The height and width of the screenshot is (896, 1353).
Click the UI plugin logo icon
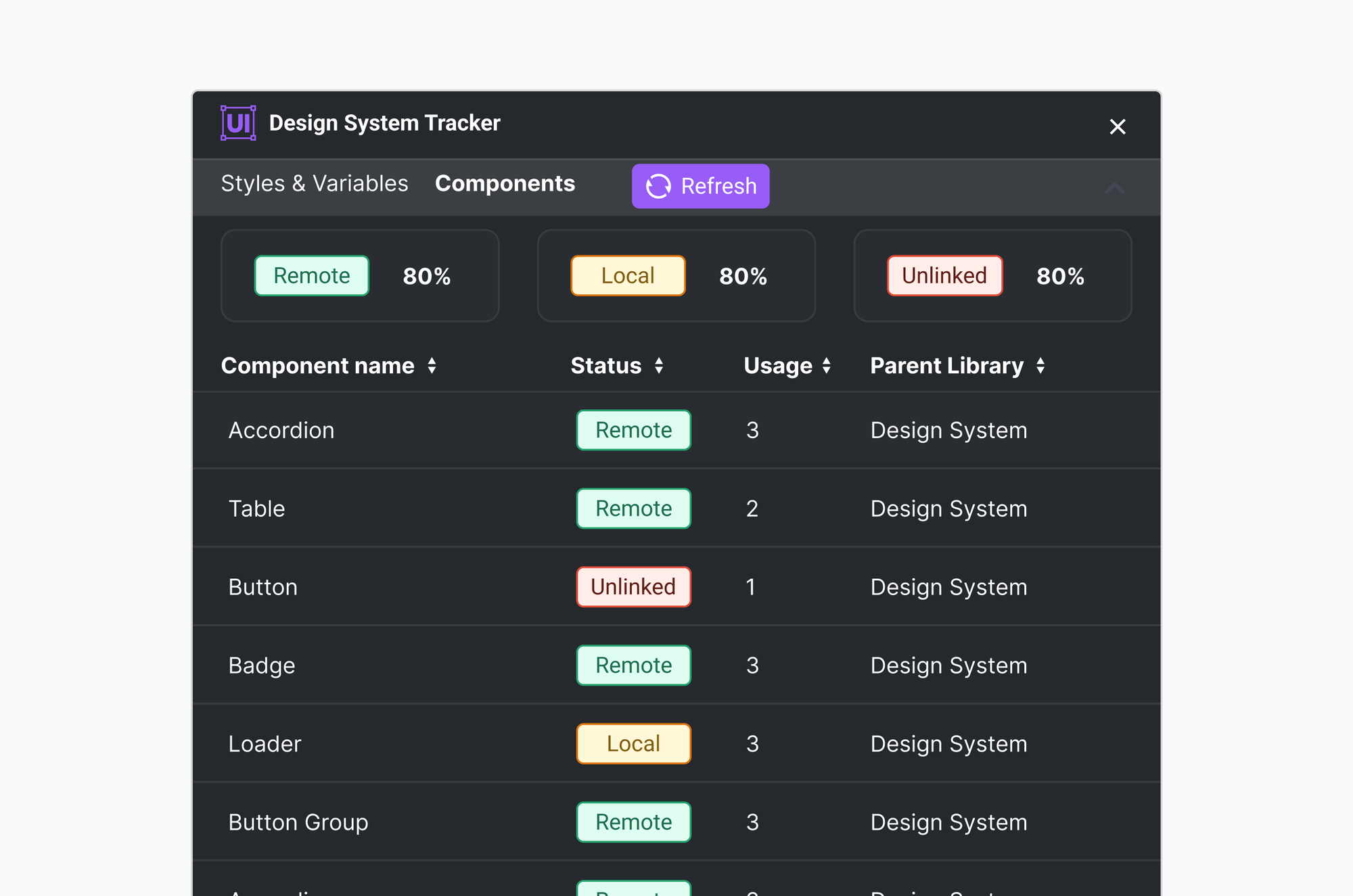238,122
